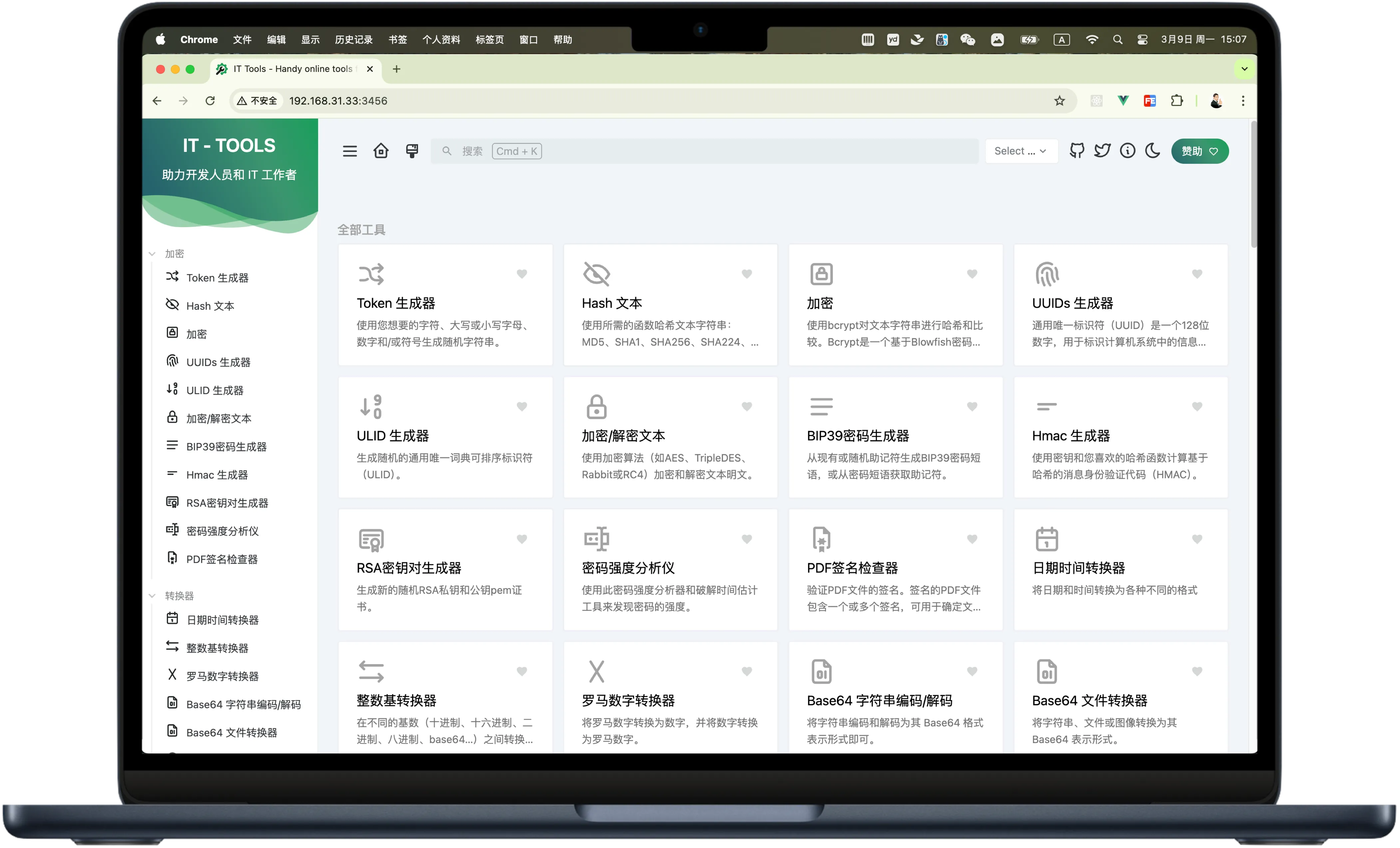The width and height of the screenshot is (1400, 848).
Task: Favorite the 加密 bcrypt card heart
Action: (x=972, y=274)
